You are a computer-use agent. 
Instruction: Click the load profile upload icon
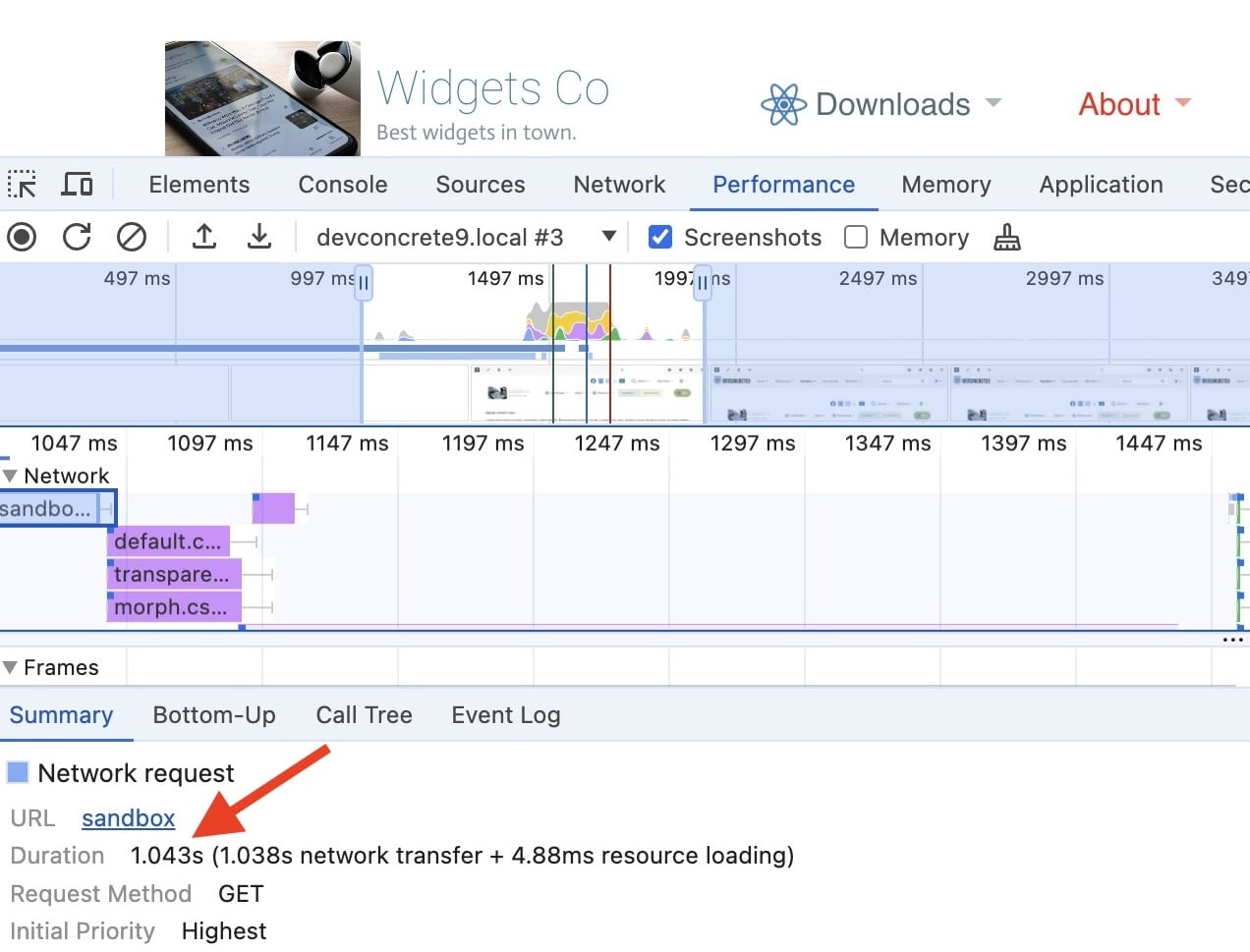tap(203, 237)
